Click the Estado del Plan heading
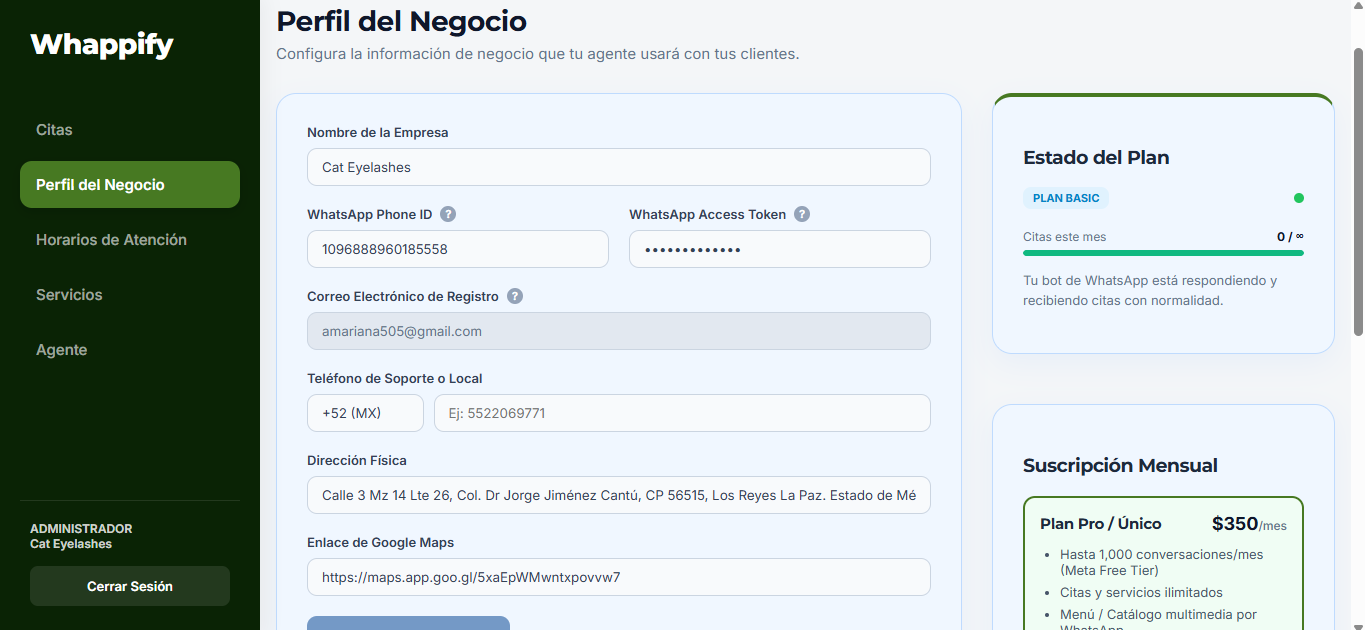Screen dimensions: 1365x630 (x=1096, y=157)
